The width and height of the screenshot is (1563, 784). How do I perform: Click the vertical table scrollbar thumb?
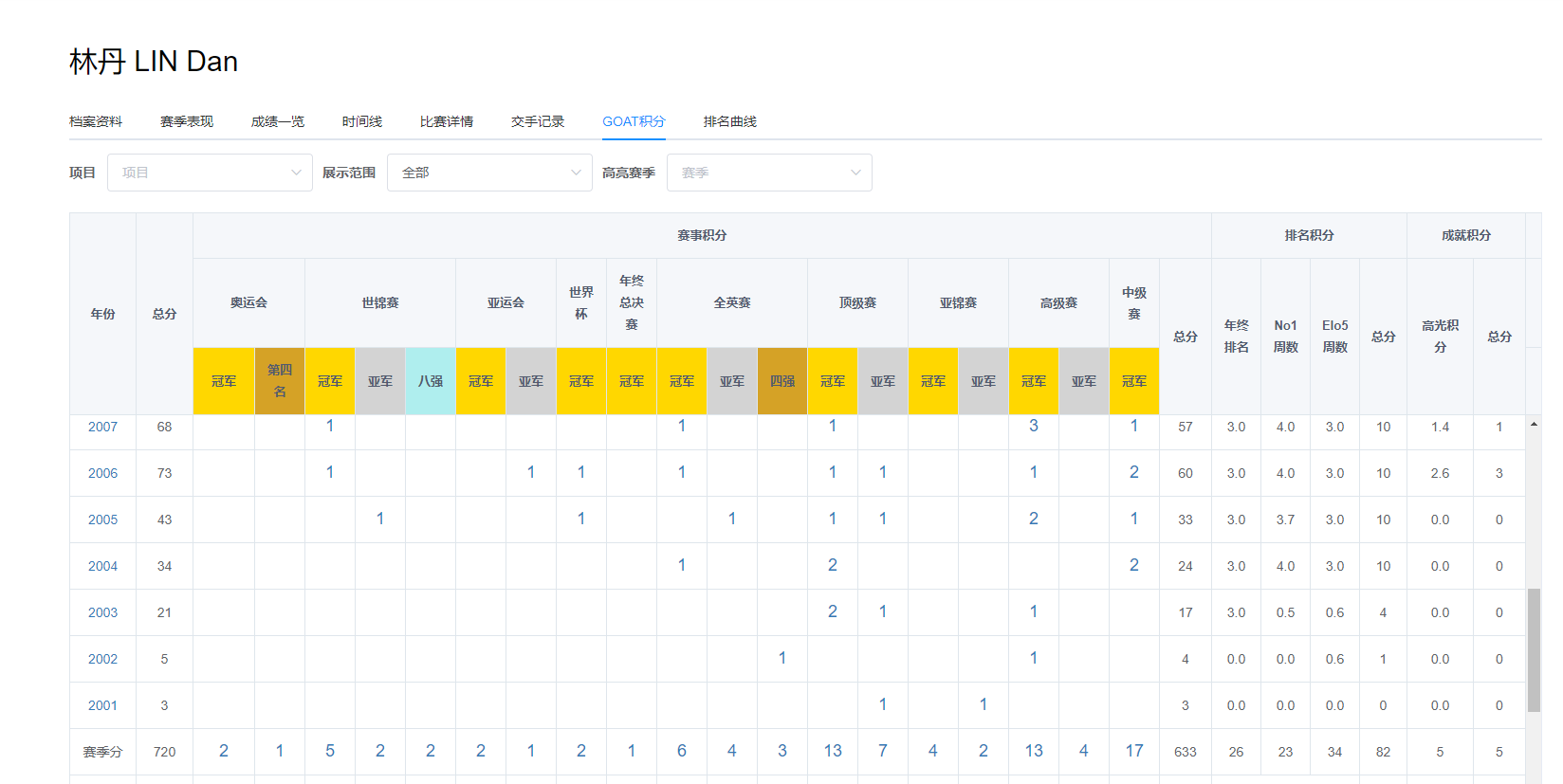pos(1534,650)
